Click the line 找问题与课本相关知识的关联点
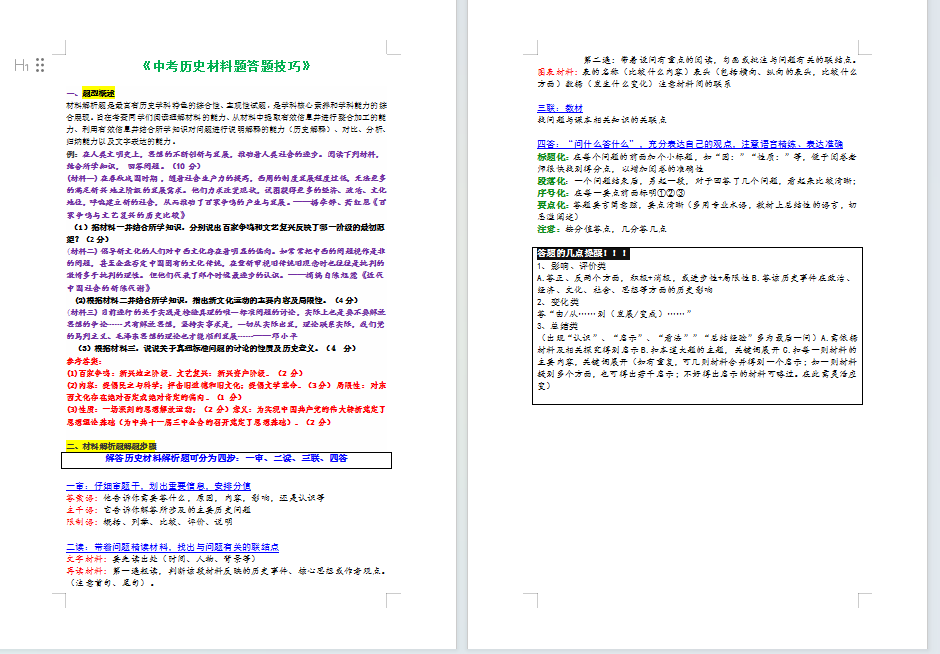Screen dimensions: 940x654 [x=602, y=120]
